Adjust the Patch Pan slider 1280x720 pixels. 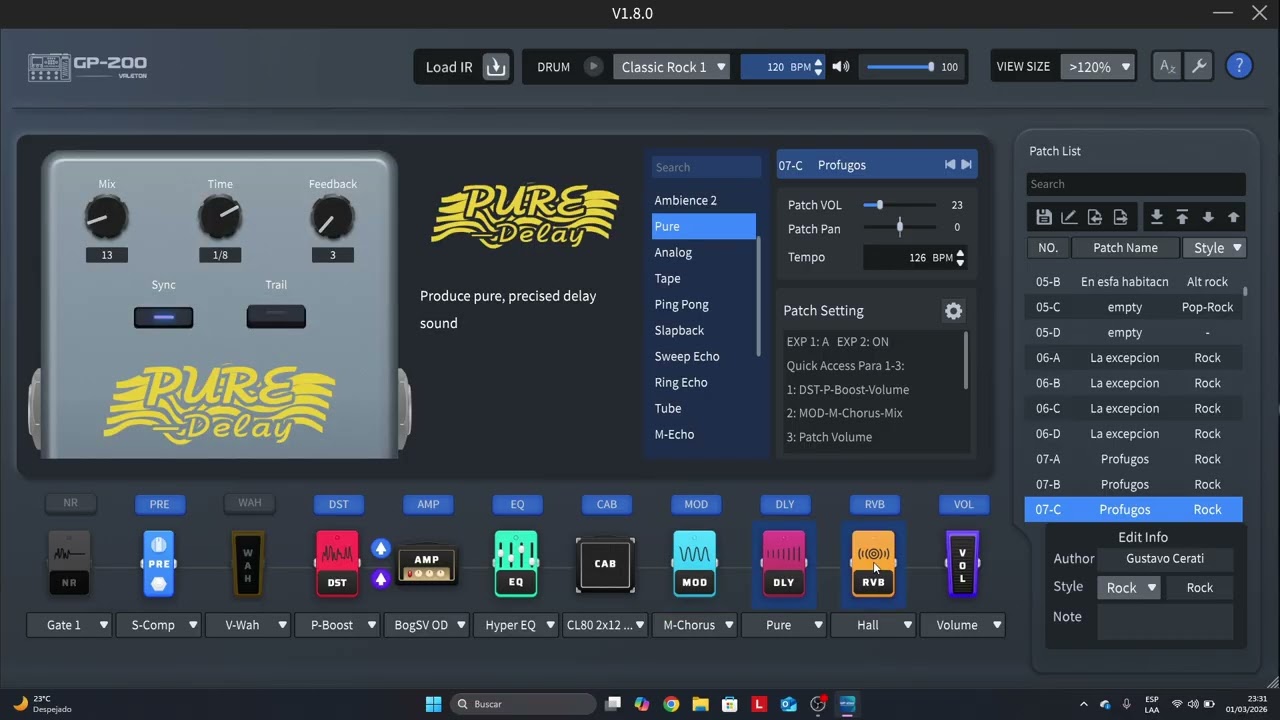pyautogui.click(x=900, y=228)
